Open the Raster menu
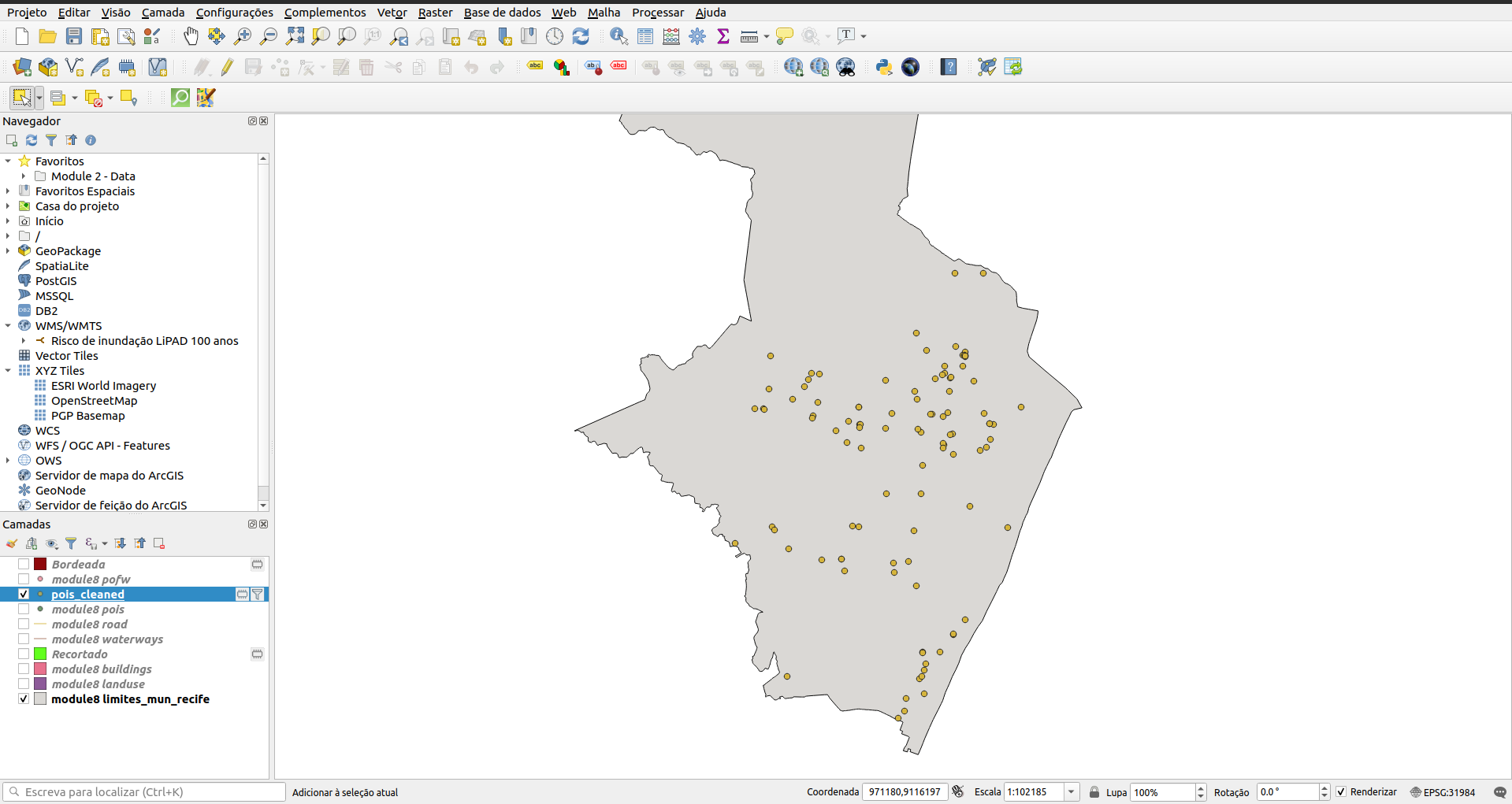 [435, 13]
